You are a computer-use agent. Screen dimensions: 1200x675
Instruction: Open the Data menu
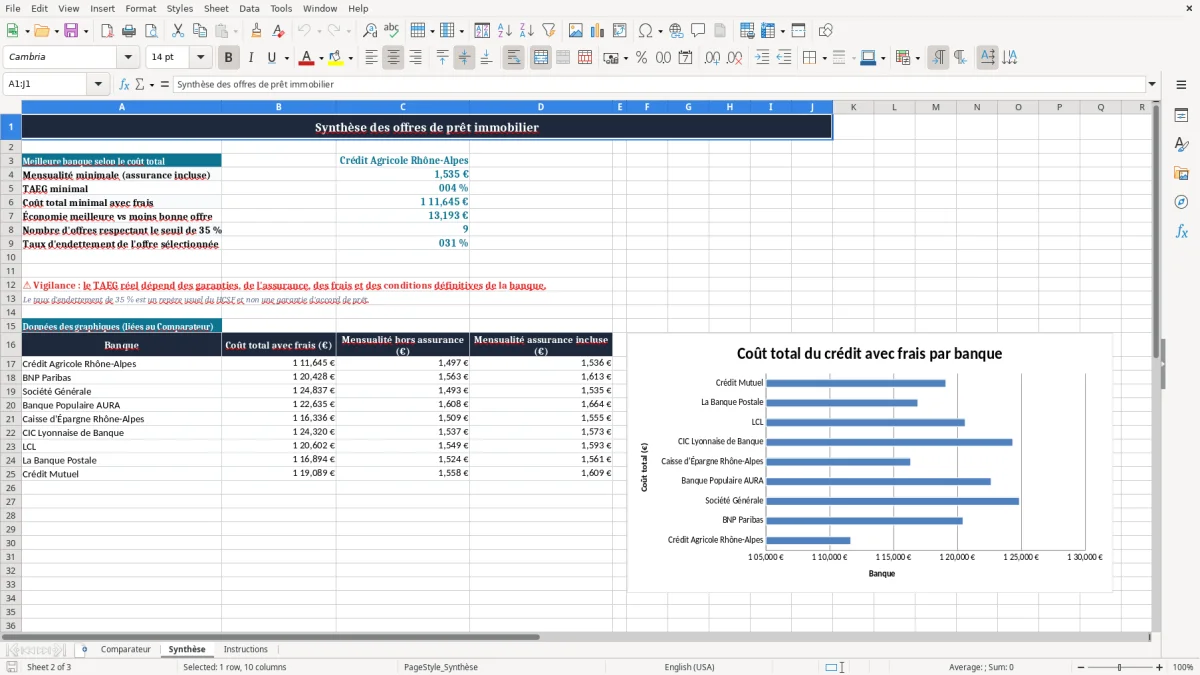click(249, 8)
